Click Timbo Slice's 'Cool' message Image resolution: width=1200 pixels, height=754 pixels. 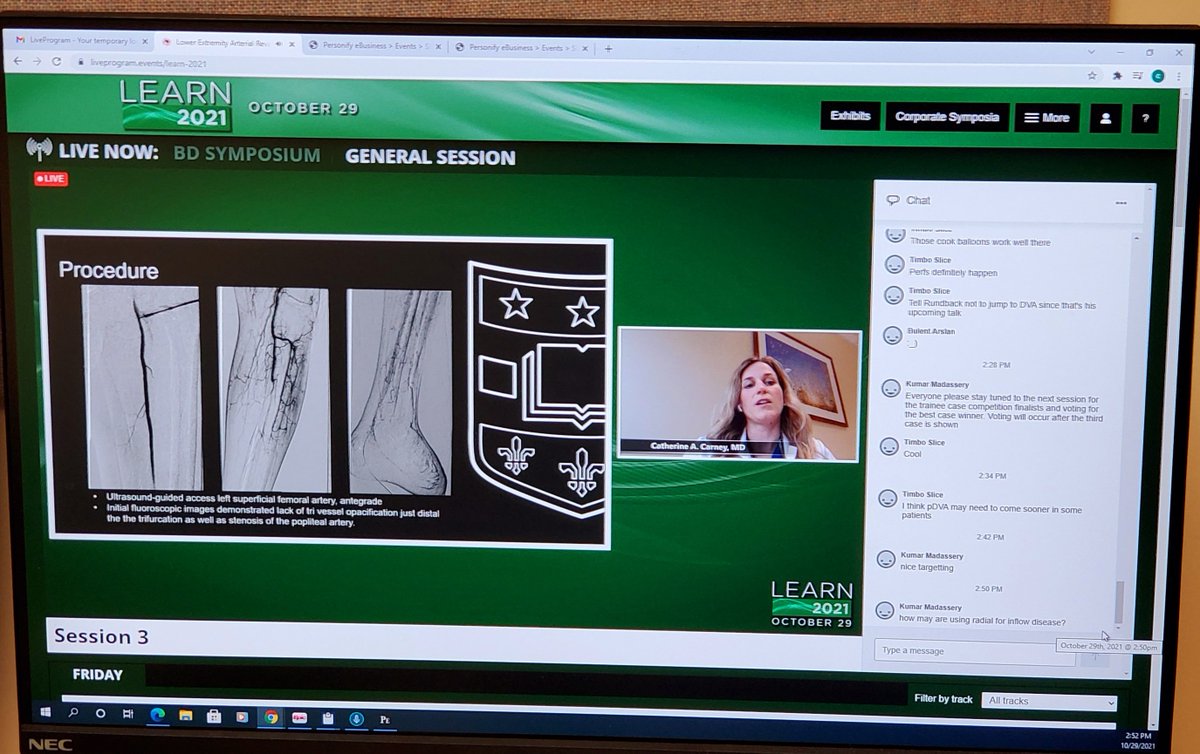[x=913, y=454]
